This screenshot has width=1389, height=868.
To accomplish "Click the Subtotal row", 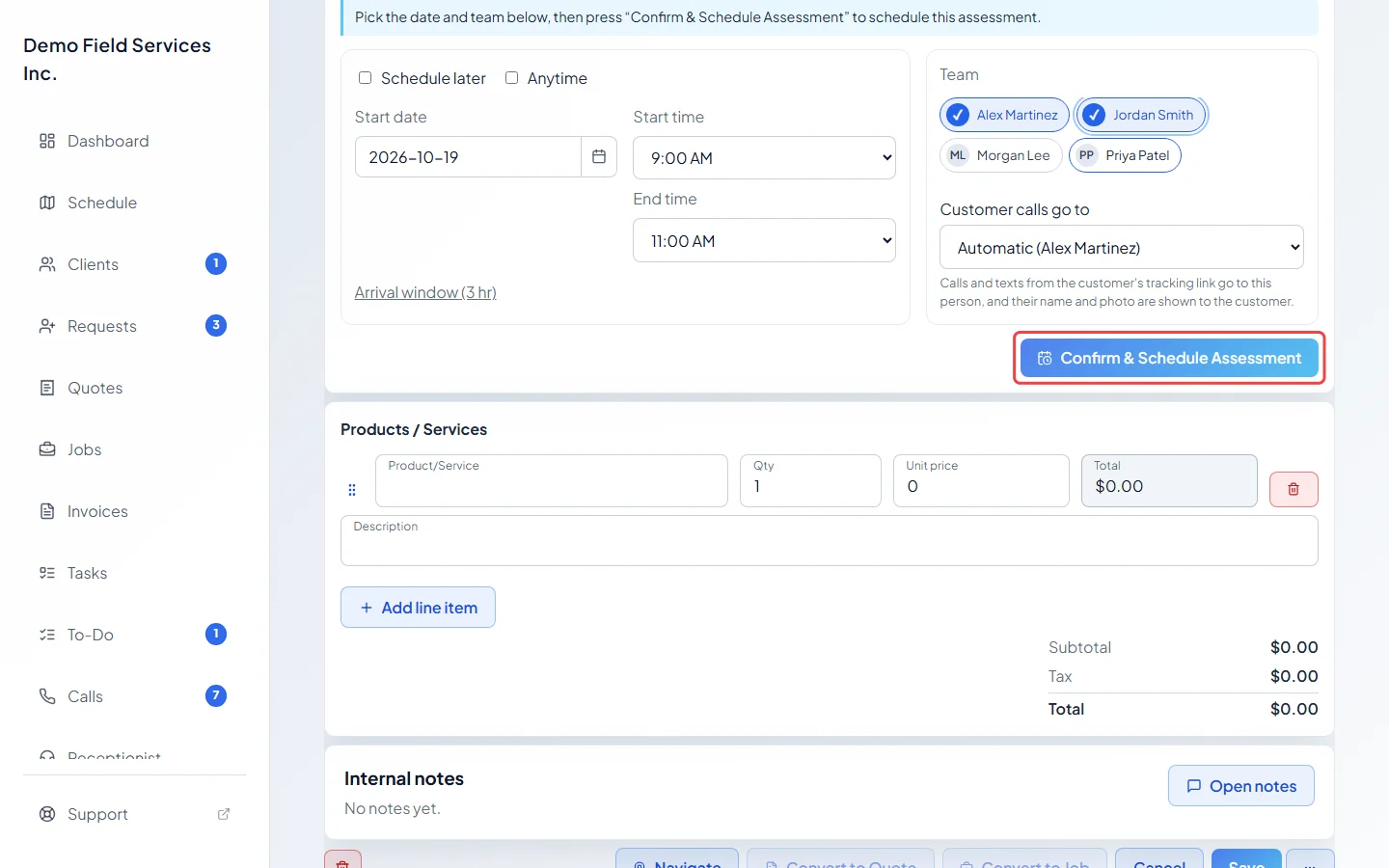I will click(x=1184, y=647).
